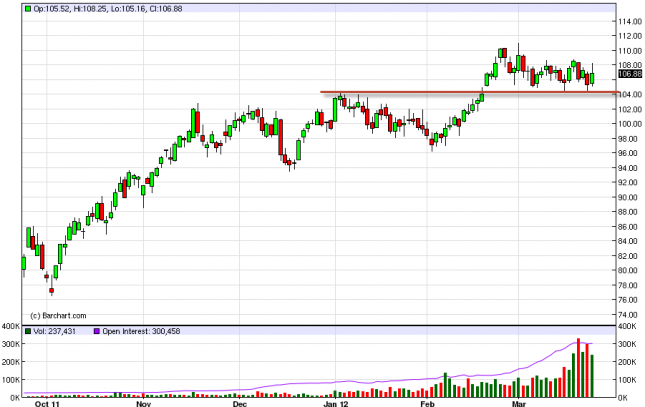Viewport: 645px width, 407px height.
Task: Click the lowest red candle near 77 in October
Action: pyautogui.click(x=51, y=291)
